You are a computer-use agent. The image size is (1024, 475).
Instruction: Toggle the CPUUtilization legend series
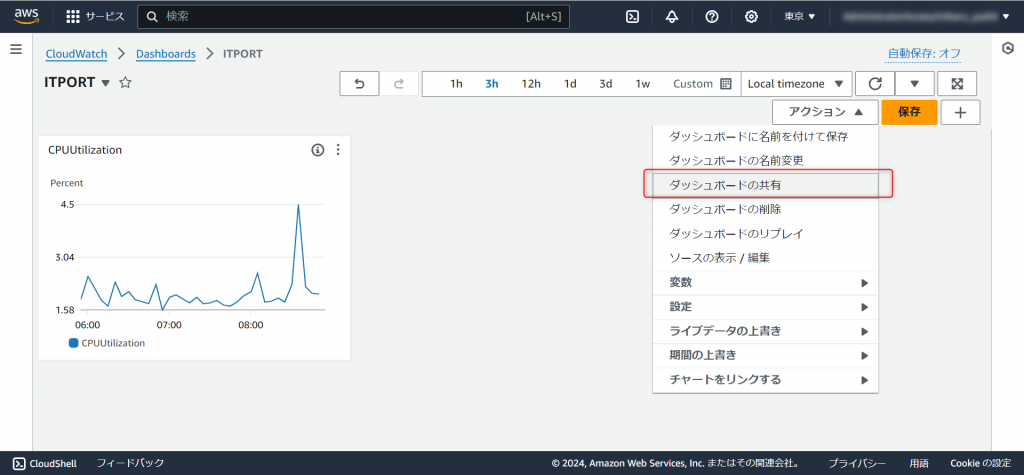107,342
